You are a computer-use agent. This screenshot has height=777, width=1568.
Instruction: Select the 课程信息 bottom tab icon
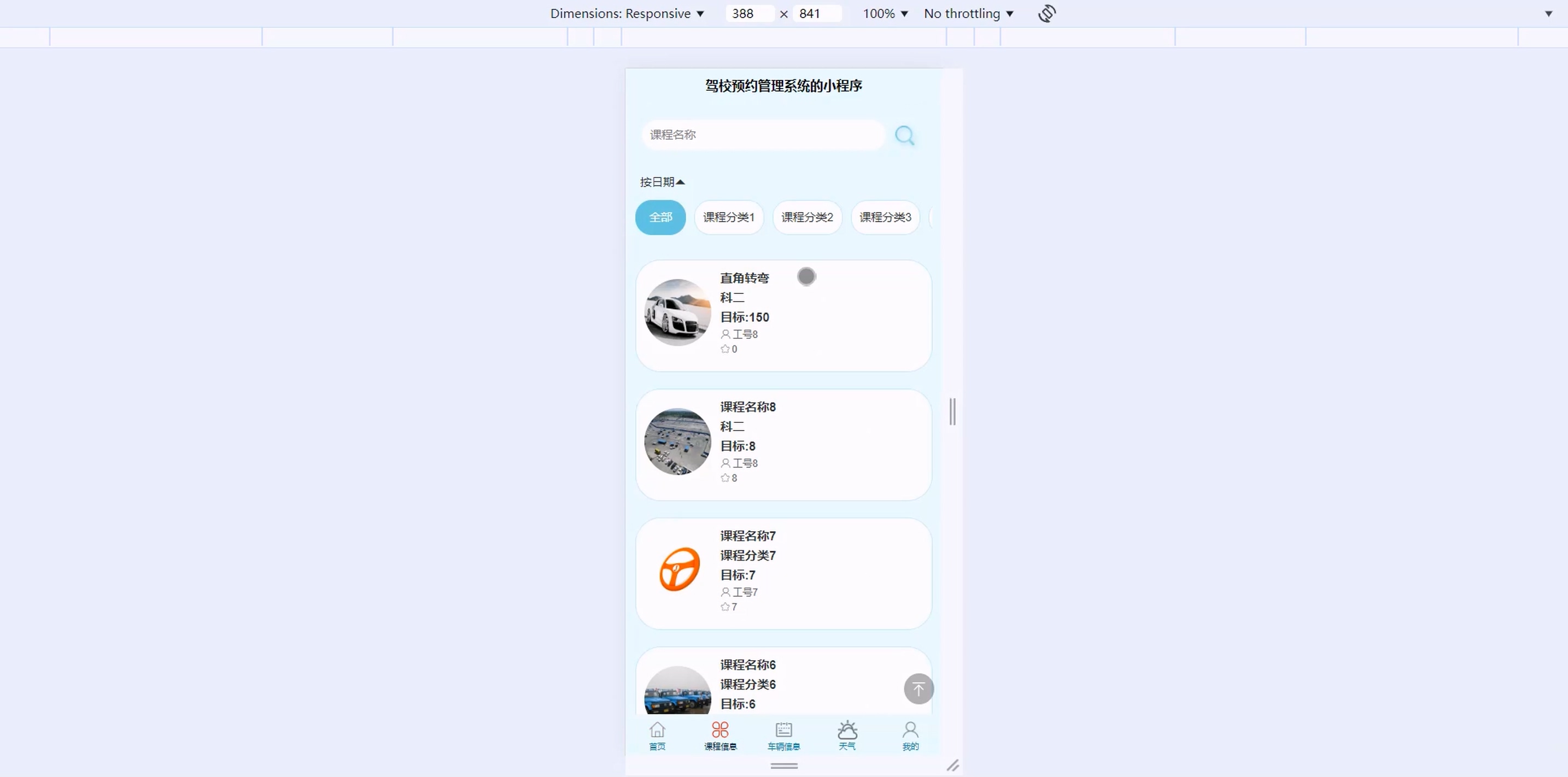(x=720, y=729)
